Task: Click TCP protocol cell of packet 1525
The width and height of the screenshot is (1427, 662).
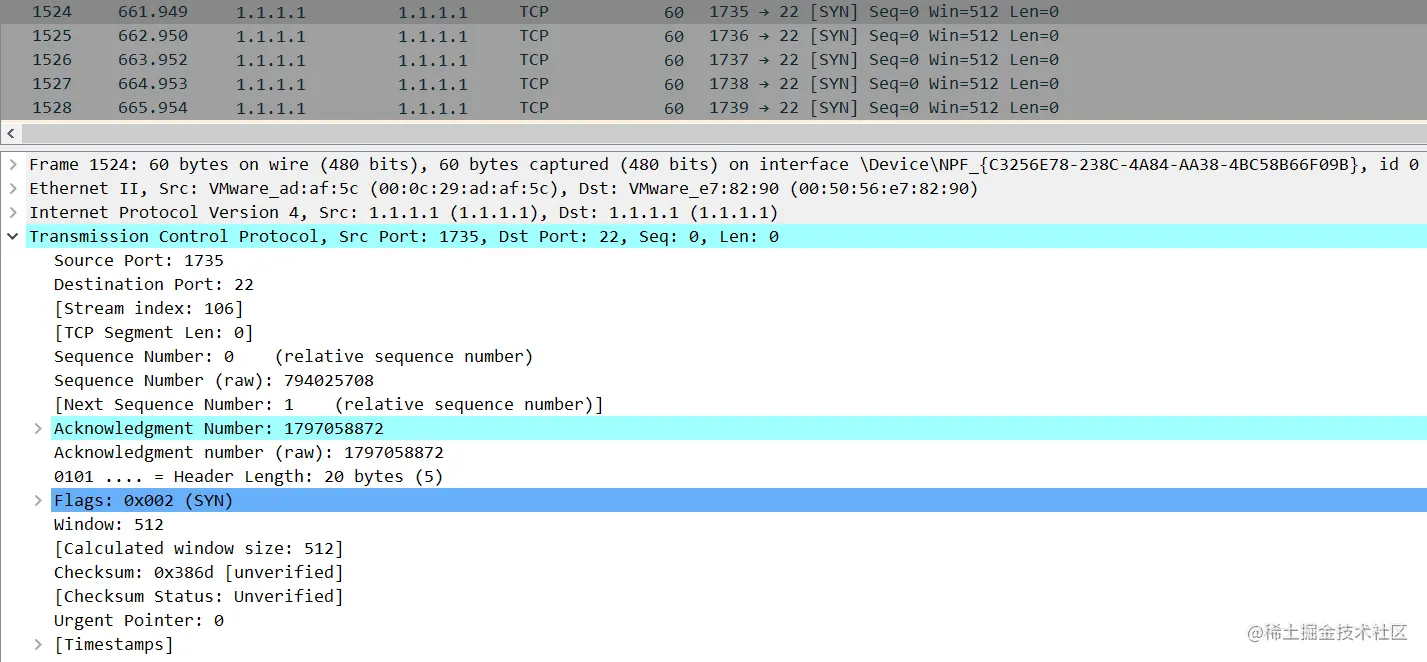Action: 534,36
